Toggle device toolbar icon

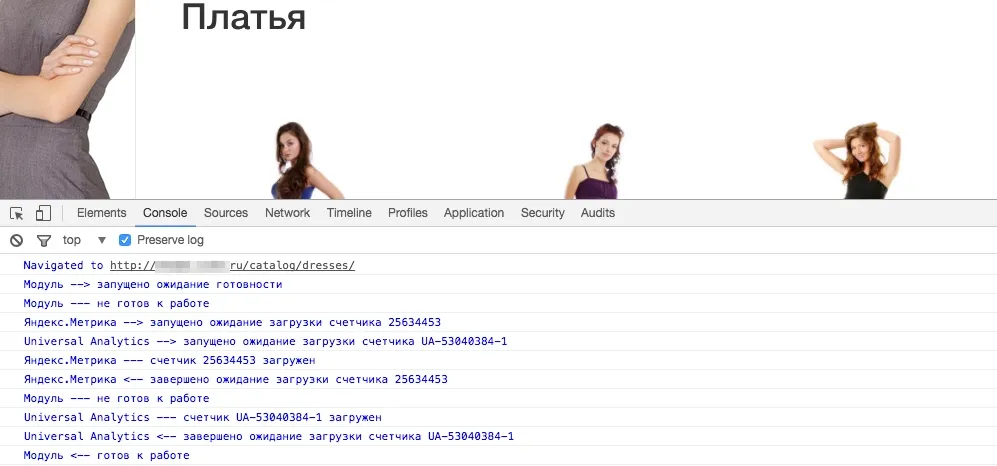point(43,213)
